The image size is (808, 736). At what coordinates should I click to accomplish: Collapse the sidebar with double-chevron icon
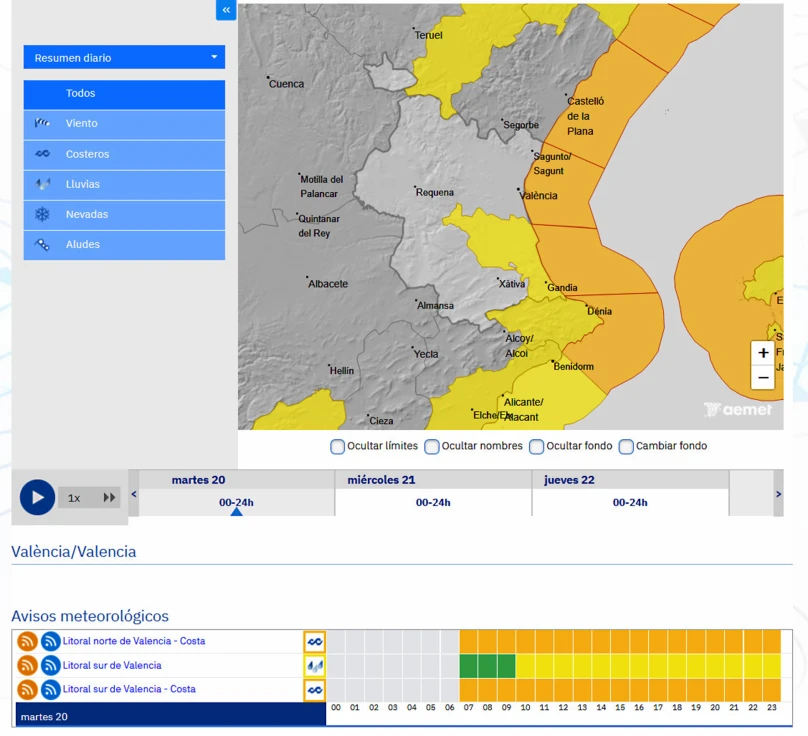[226, 10]
